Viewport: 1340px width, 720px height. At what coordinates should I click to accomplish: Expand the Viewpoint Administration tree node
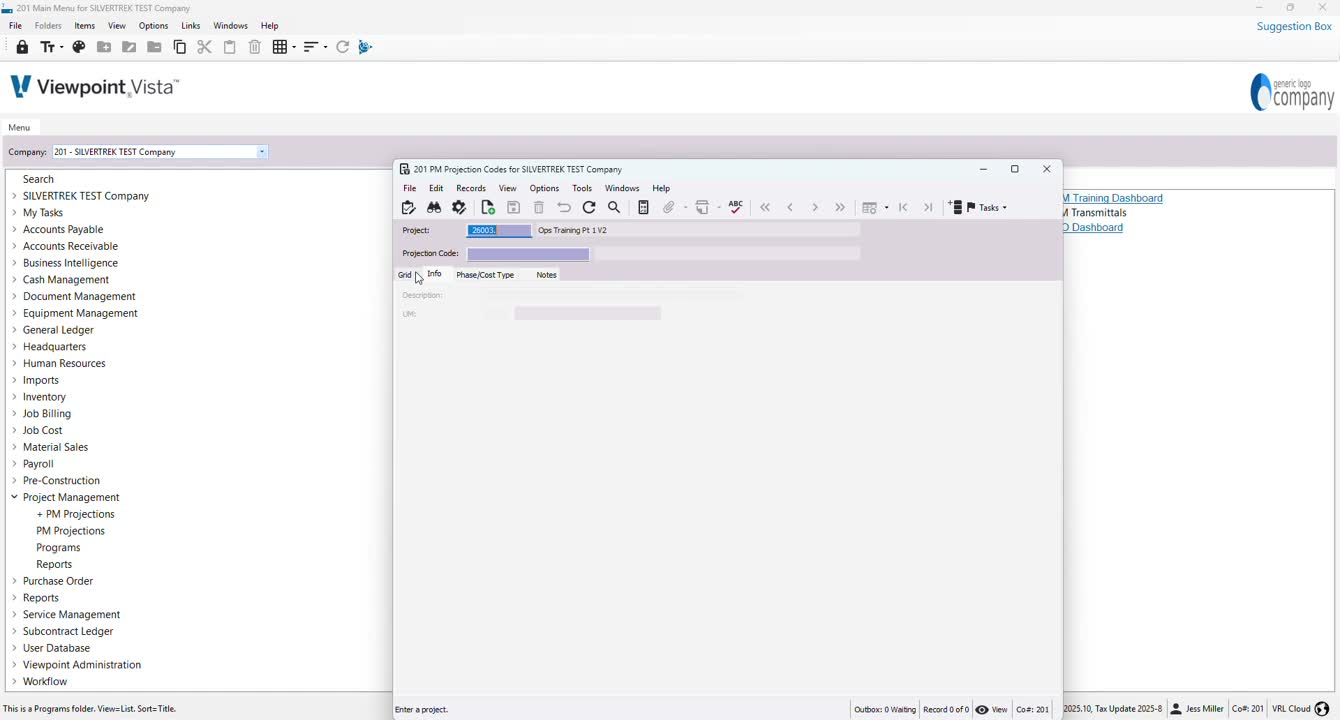[15, 665]
